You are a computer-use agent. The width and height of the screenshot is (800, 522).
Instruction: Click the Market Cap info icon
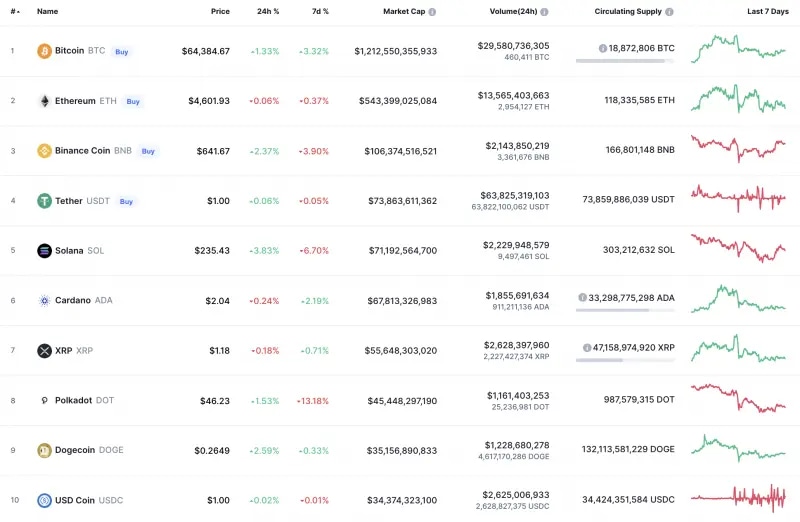(x=432, y=12)
